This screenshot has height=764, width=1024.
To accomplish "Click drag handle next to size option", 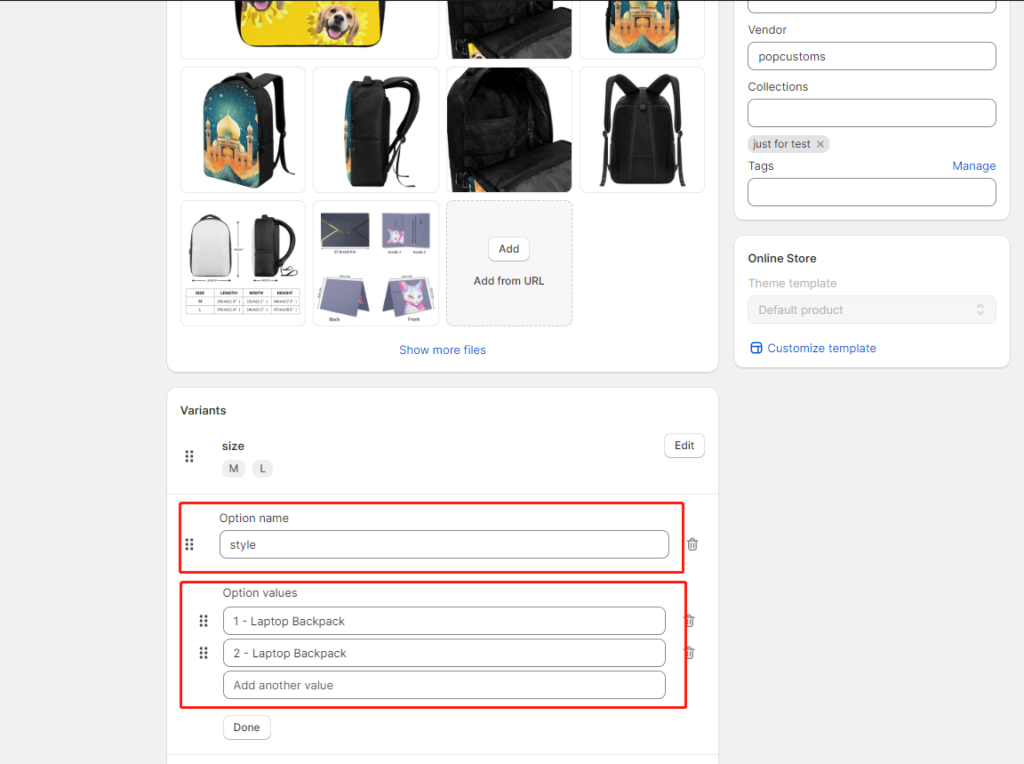I will click(189, 456).
